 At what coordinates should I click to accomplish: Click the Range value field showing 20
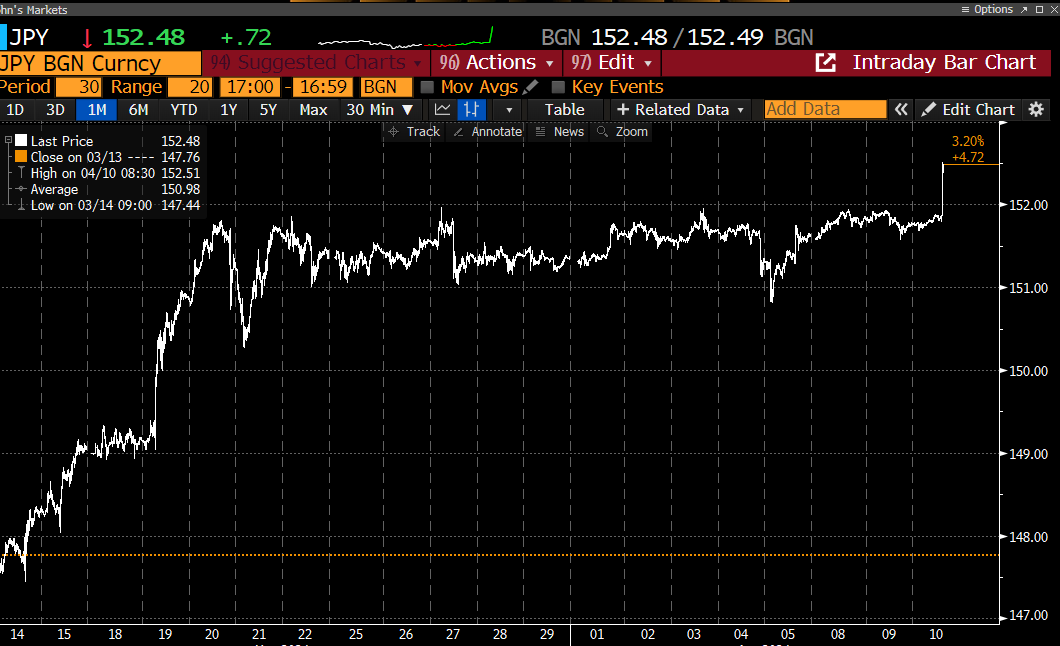[190, 87]
